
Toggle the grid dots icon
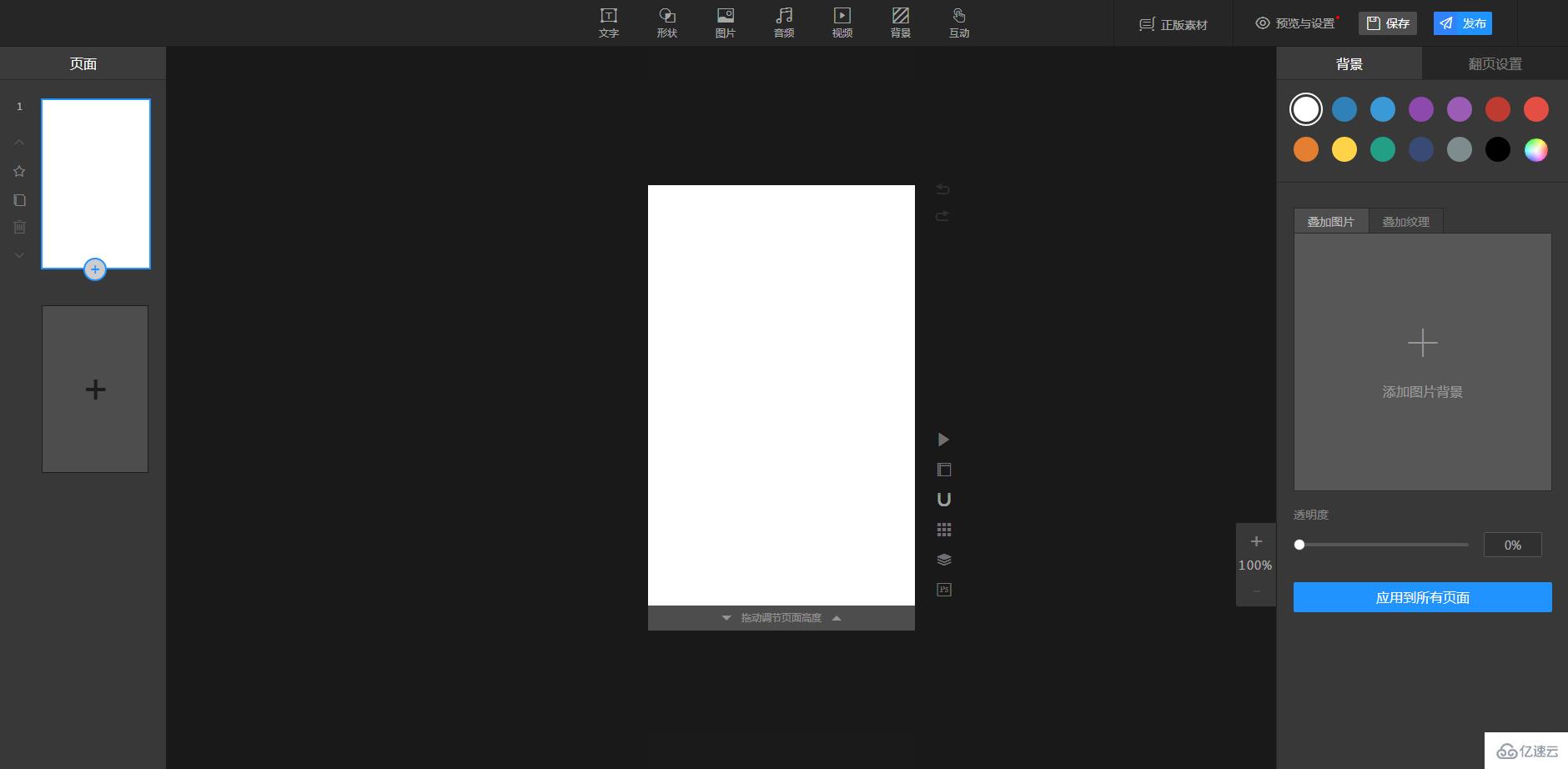click(944, 530)
